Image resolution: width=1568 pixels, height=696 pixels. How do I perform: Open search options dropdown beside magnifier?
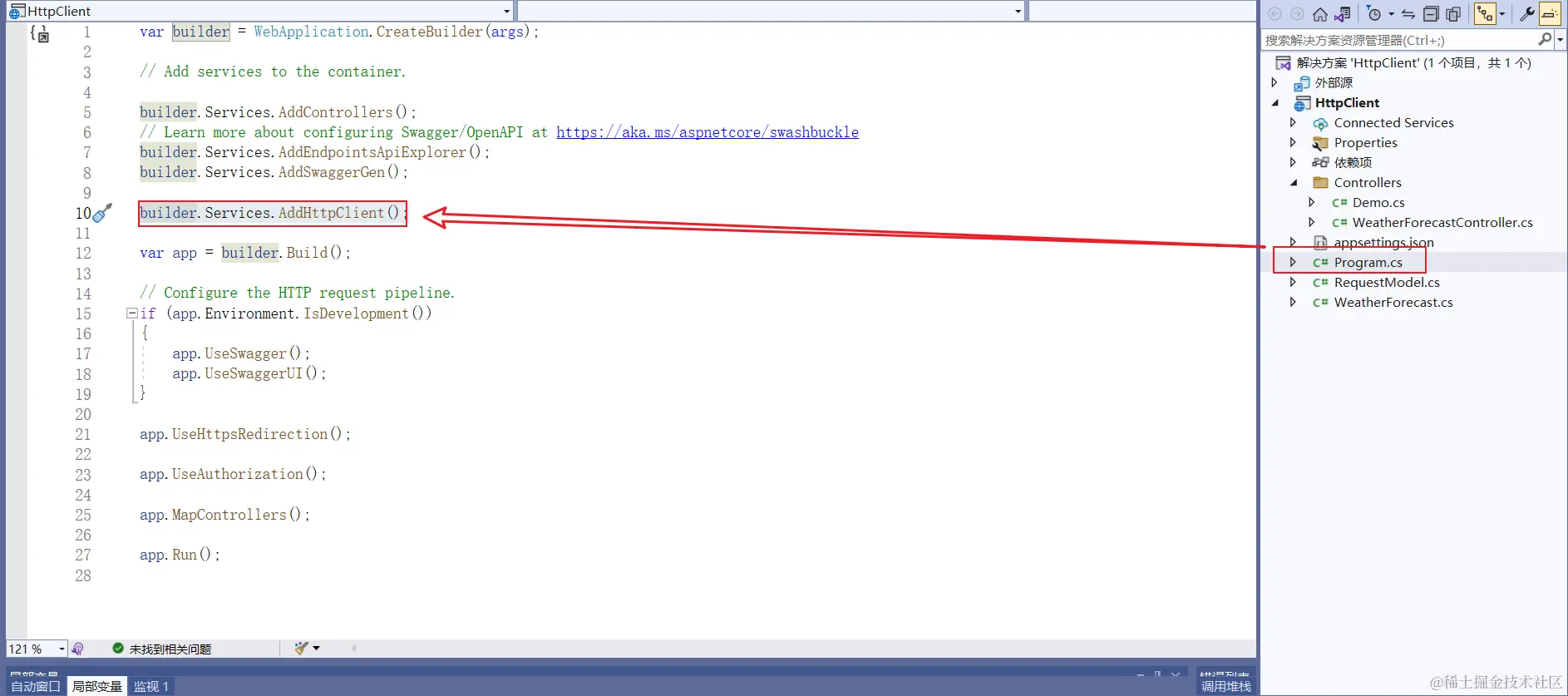point(1561,40)
